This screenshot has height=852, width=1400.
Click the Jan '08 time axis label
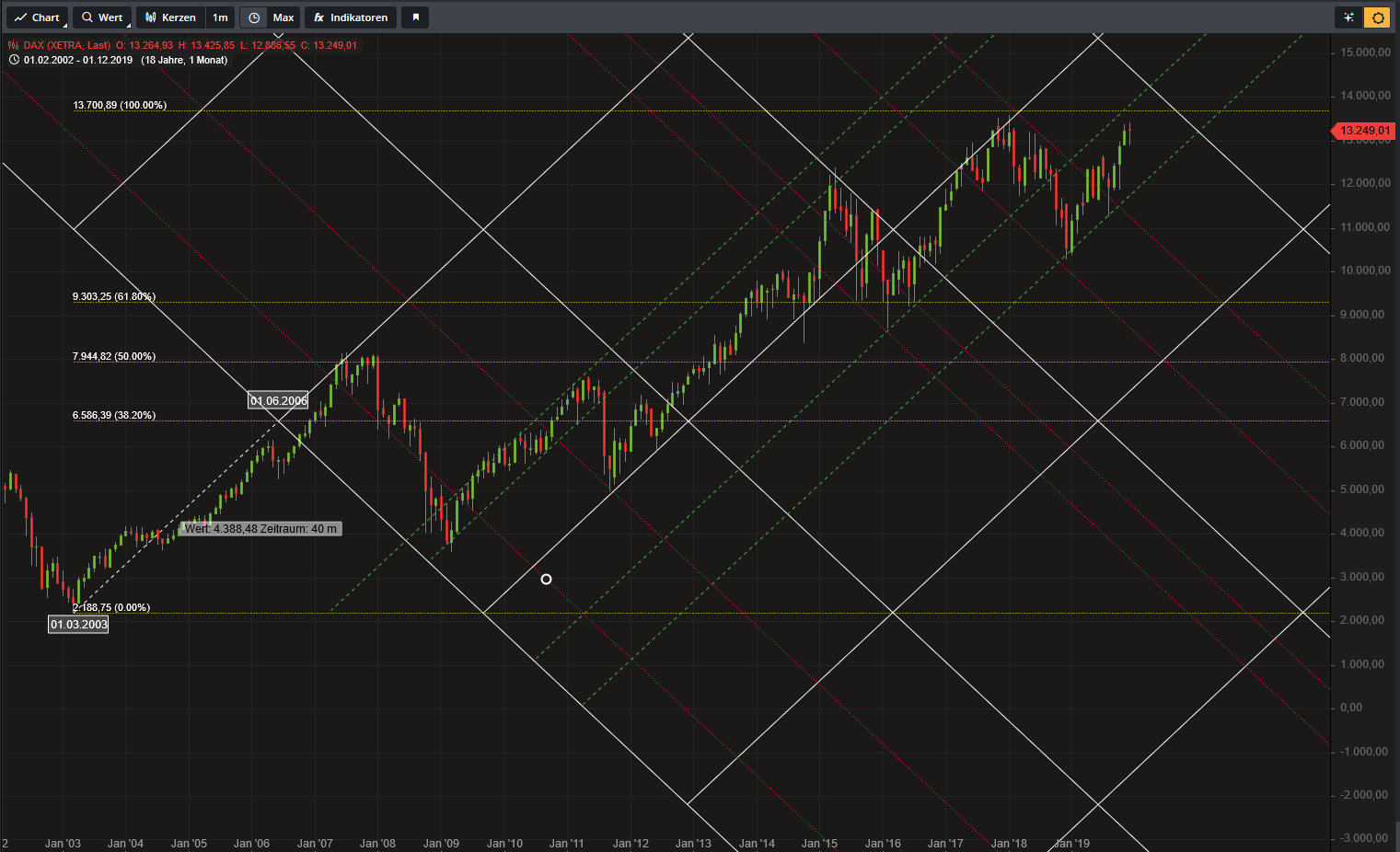coord(377,844)
